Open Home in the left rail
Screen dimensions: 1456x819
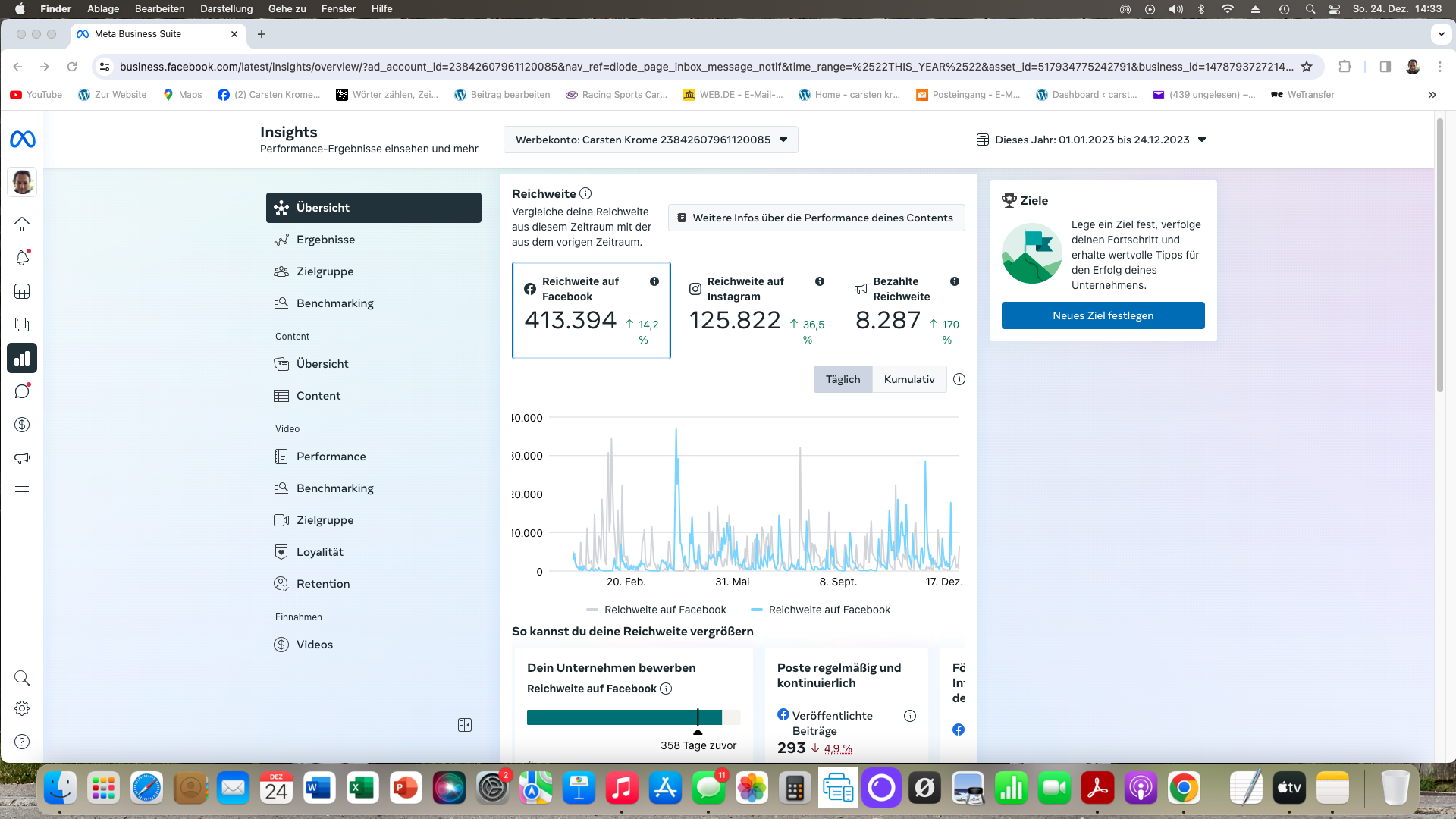22,224
